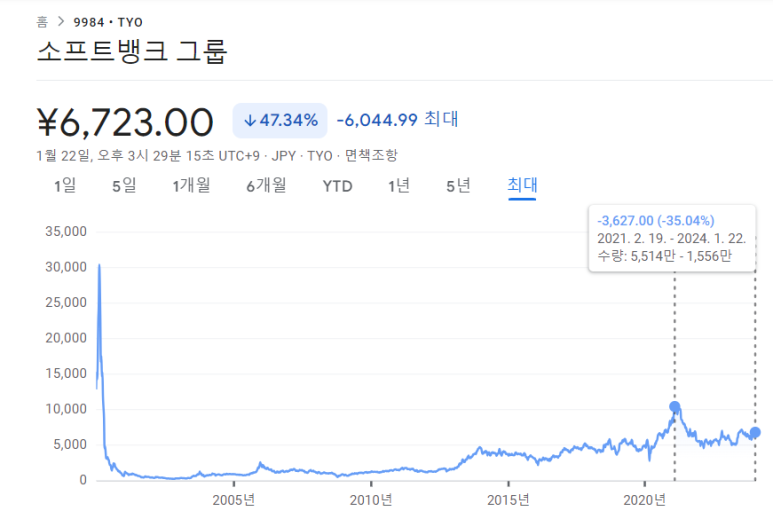This screenshot has width=773, height=519.
Task: Click the 9984 · TYO ticker breadcrumb
Action: coord(108,22)
